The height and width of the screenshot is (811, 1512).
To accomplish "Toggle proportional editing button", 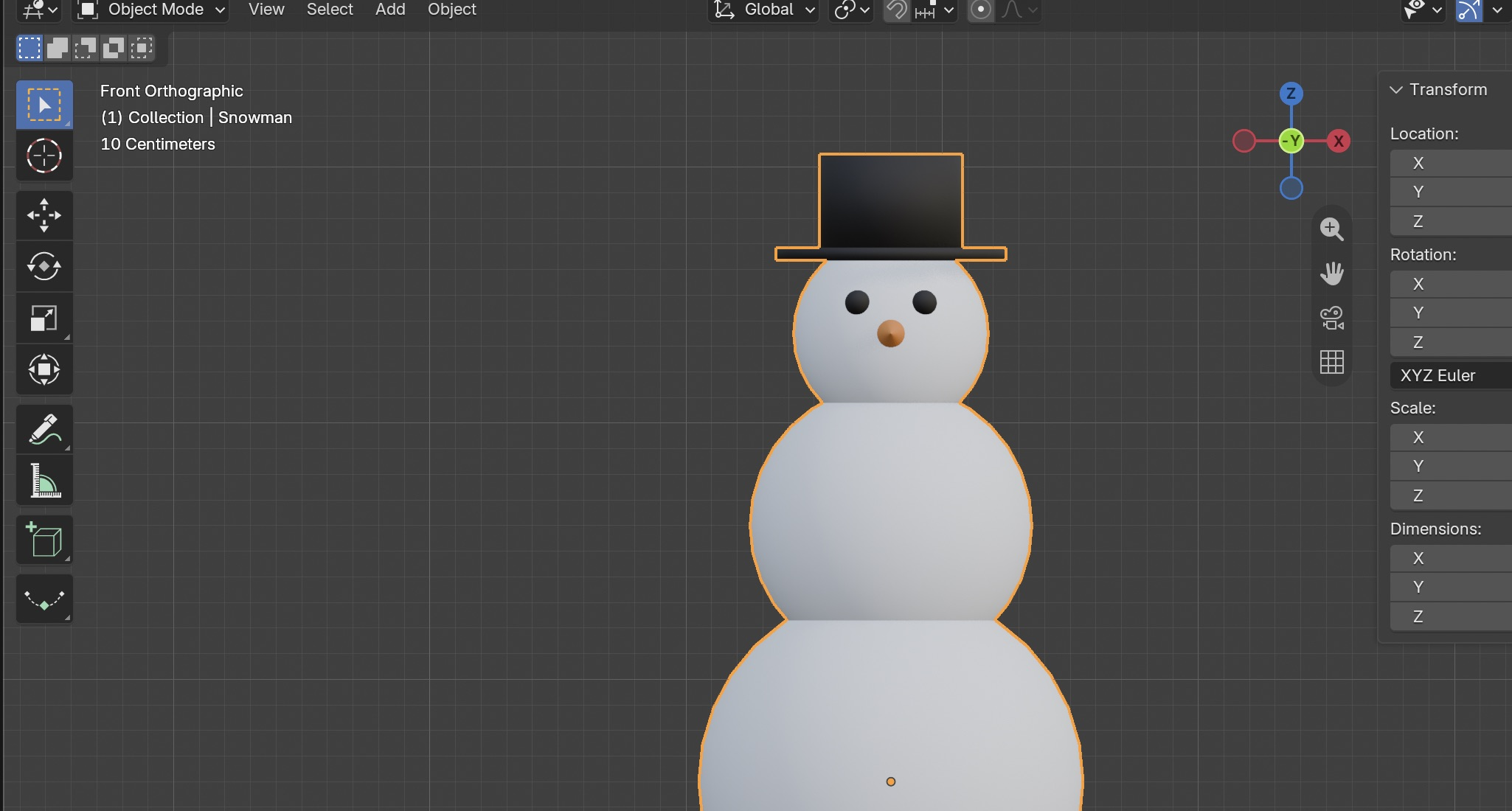I will pyautogui.click(x=980, y=10).
